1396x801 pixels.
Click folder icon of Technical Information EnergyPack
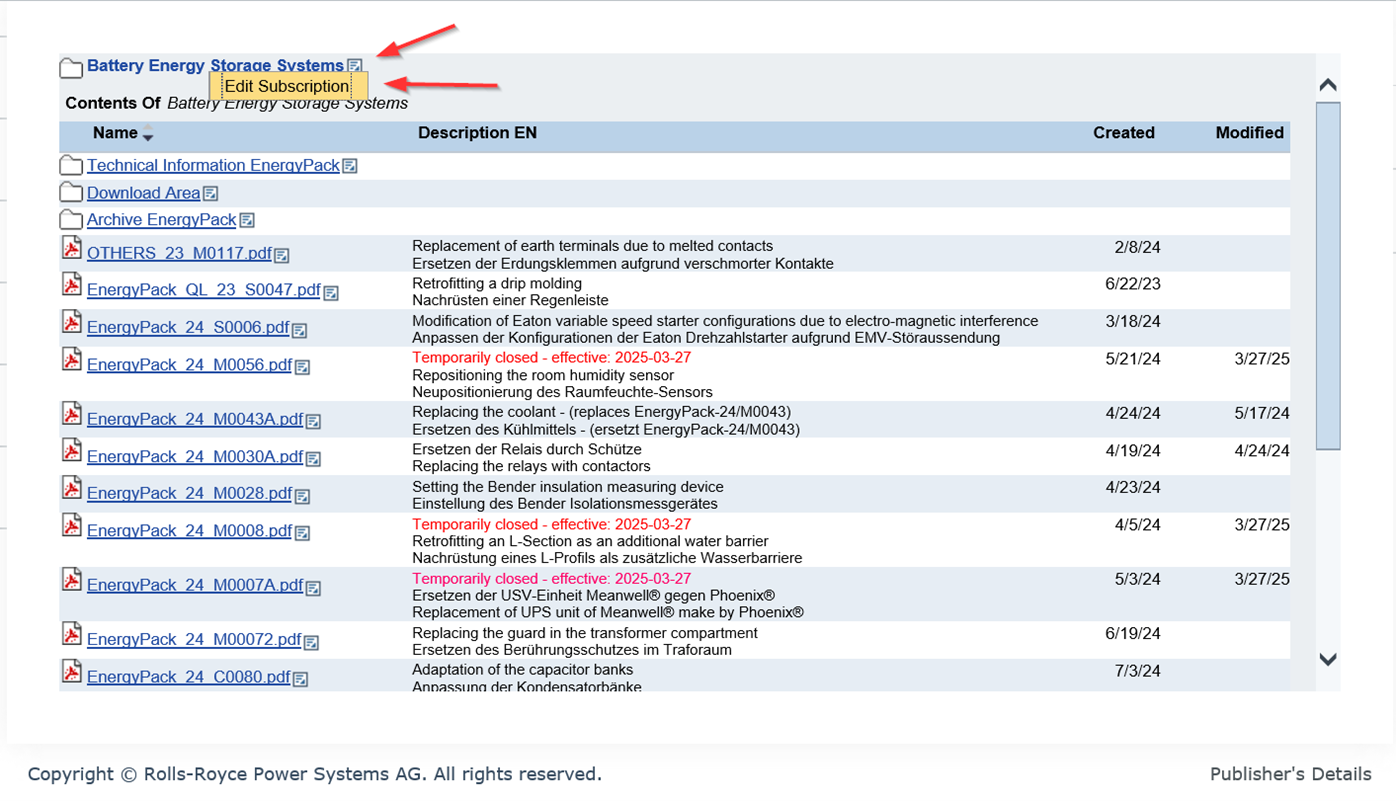pos(71,165)
